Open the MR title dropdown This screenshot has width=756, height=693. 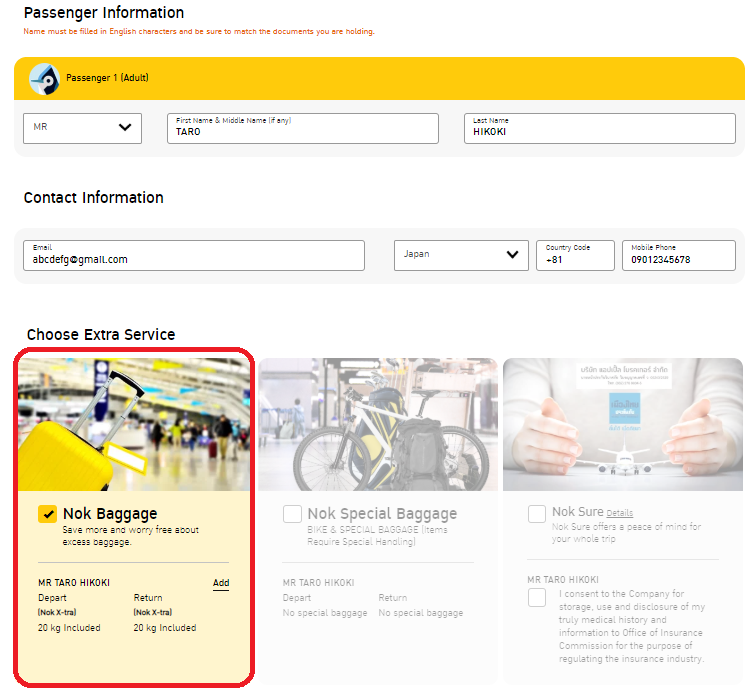[x=82, y=128]
